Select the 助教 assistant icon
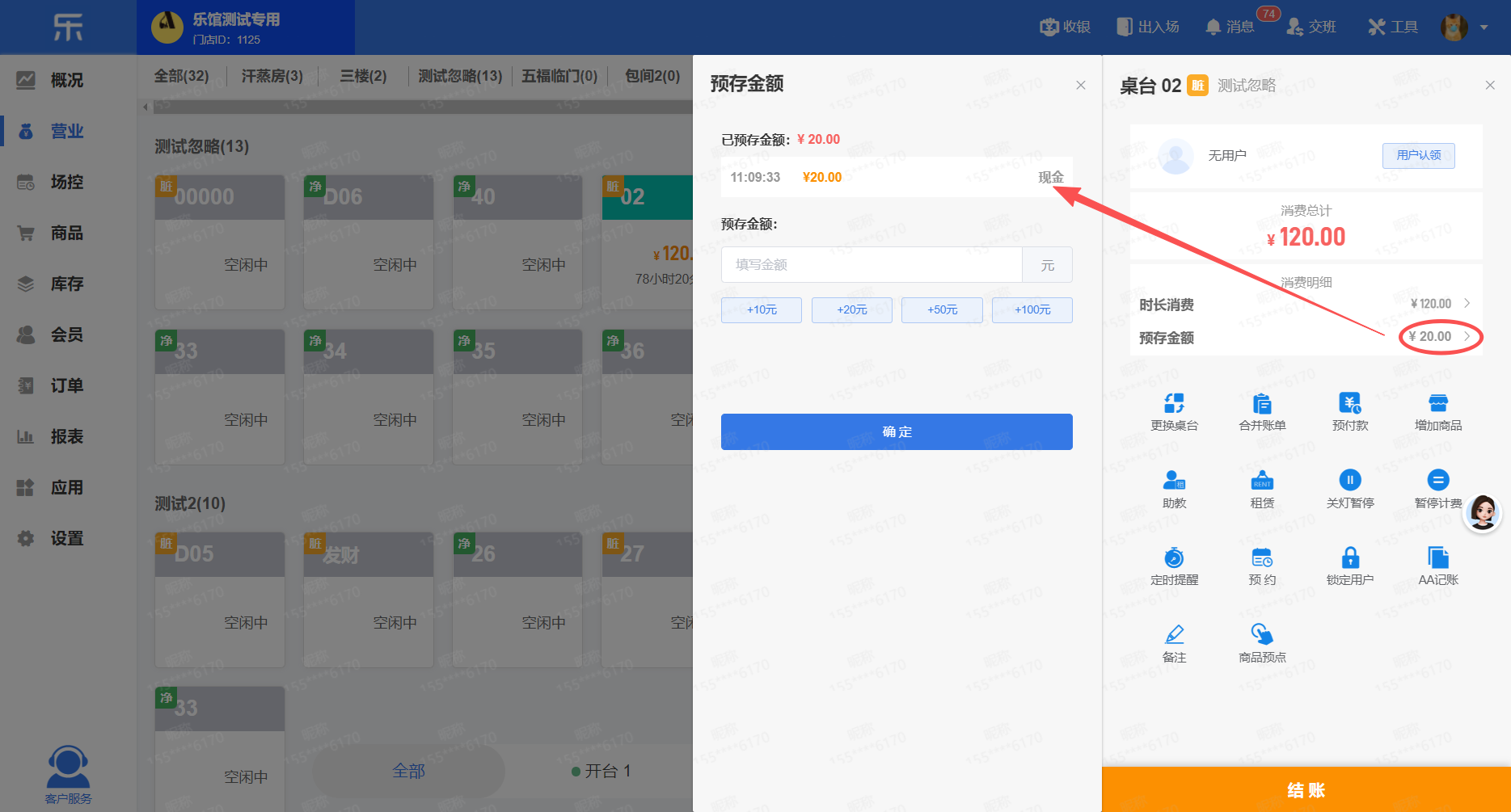Image resolution: width=1511 pixels, height=812 pixels. coord(1174,480)
